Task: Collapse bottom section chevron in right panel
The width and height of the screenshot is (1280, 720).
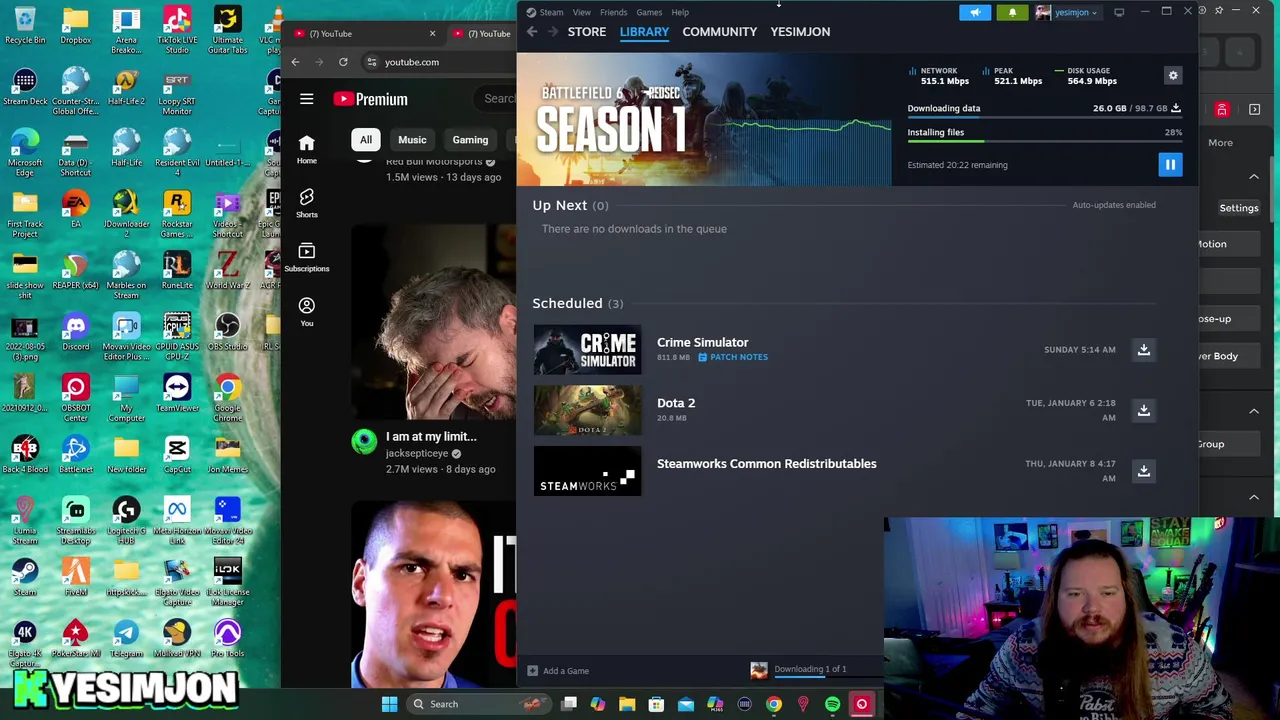Action: (x=1254, y=497)
